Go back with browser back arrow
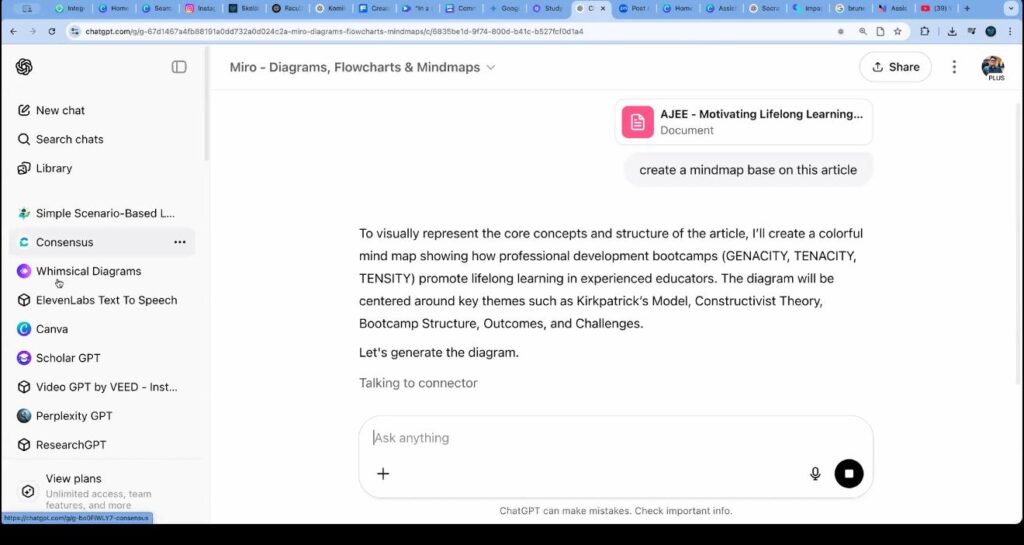 coord(14,31)
